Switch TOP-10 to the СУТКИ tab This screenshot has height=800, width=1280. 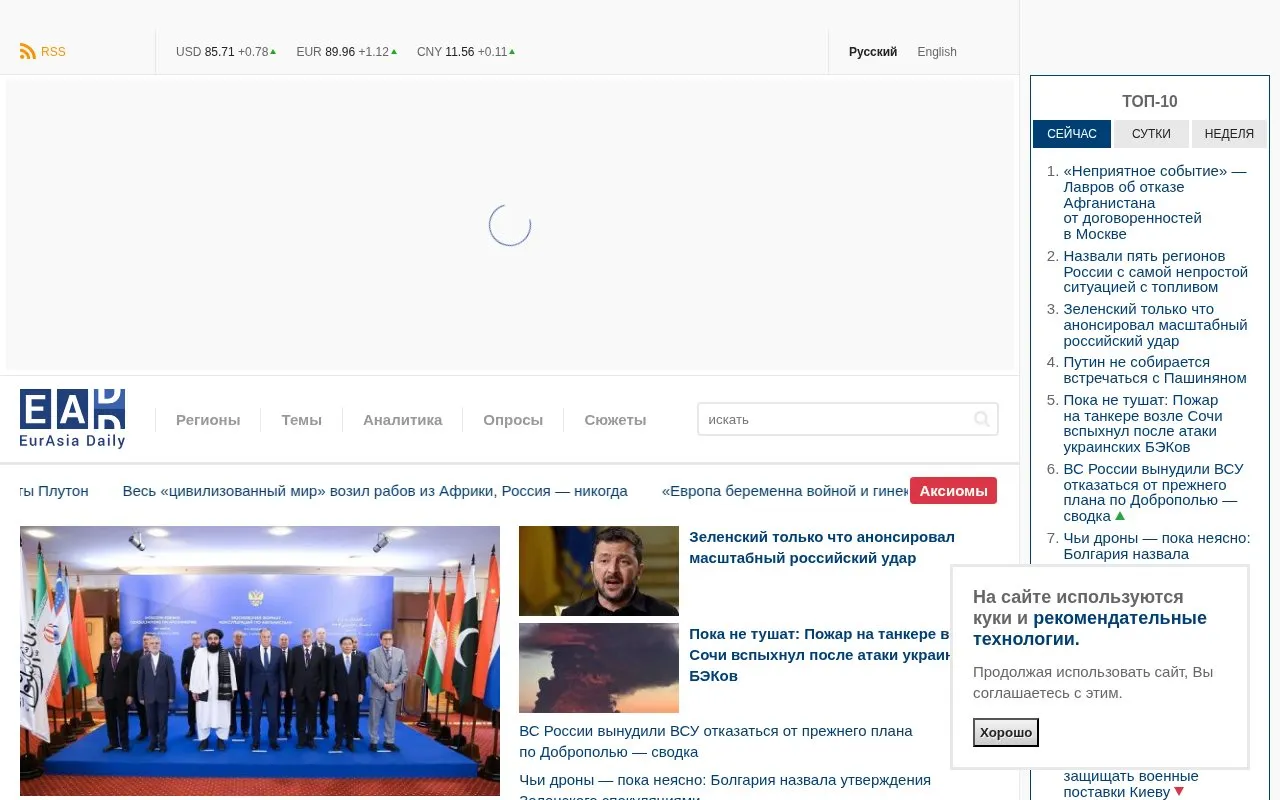tap(1151, 134)
